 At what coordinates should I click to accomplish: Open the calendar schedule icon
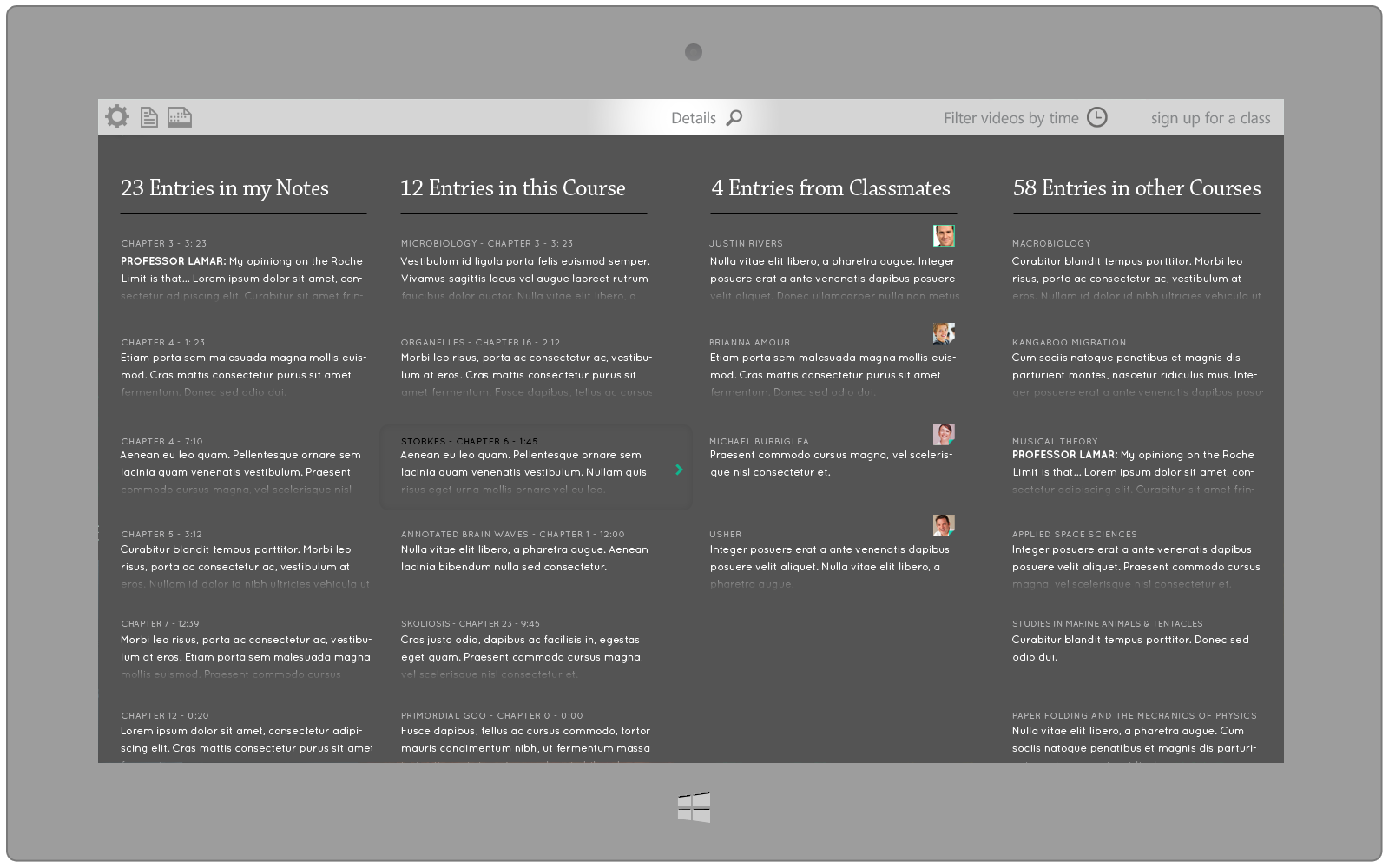pos(179,117)
